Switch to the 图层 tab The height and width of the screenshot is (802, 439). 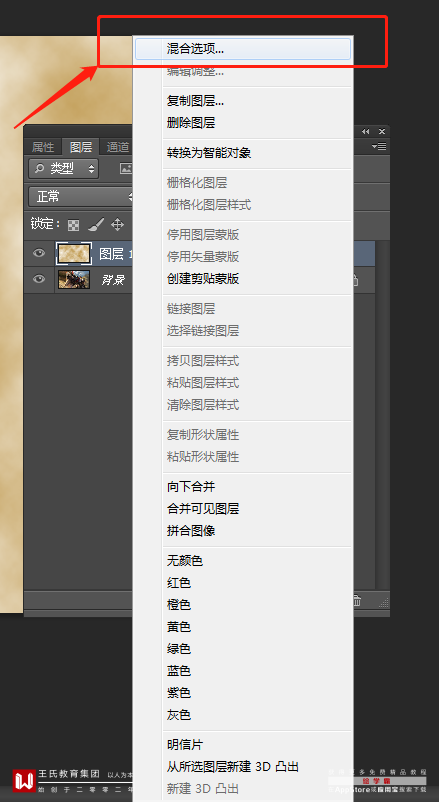pyautogui.click(x=81, y=147)
